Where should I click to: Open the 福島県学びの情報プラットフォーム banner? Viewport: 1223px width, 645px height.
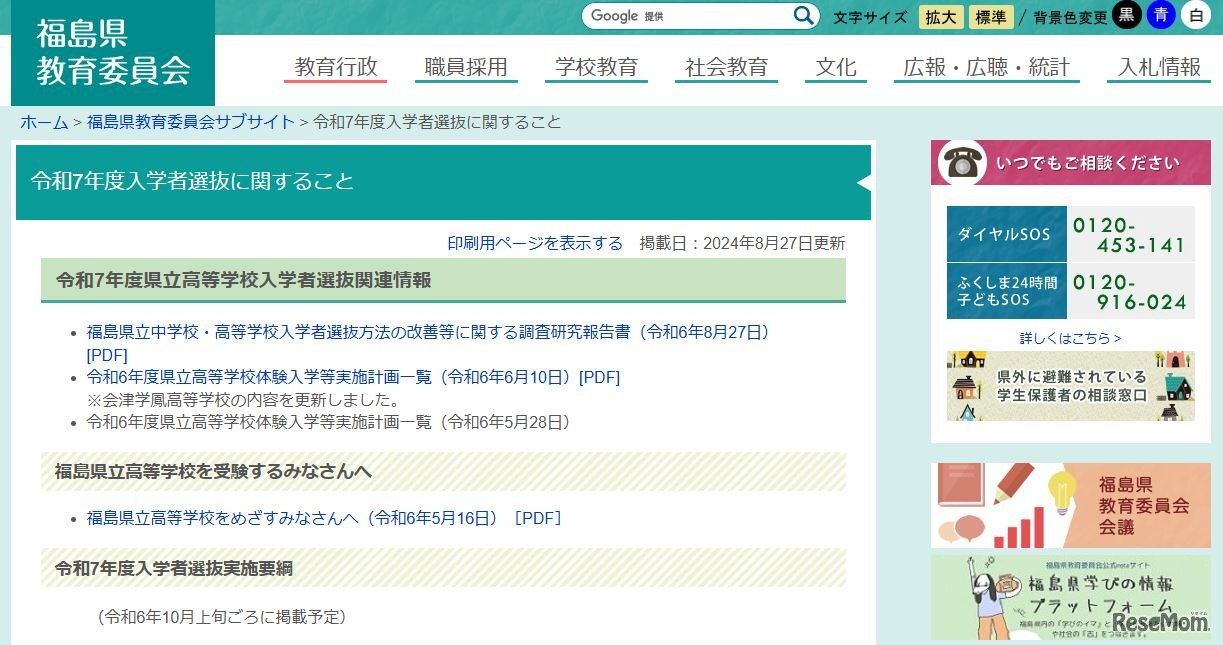coord(1070,597)
